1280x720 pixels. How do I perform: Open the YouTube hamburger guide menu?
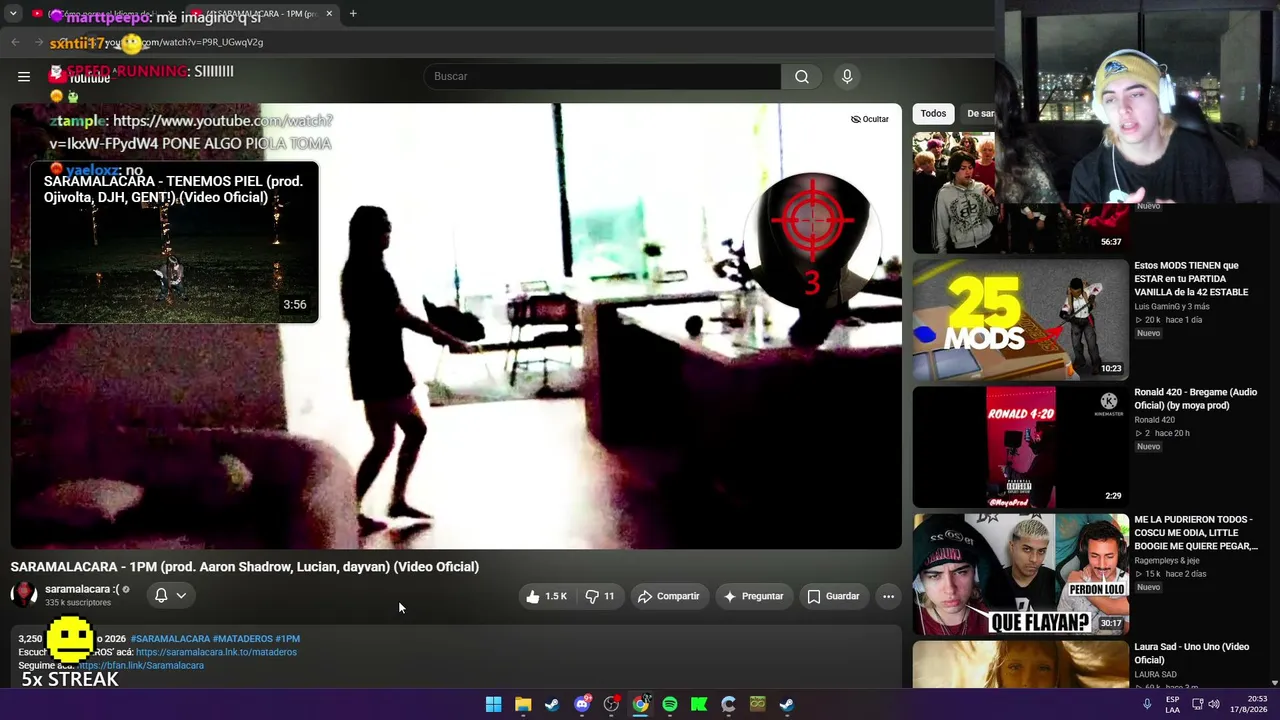[24, 76]
